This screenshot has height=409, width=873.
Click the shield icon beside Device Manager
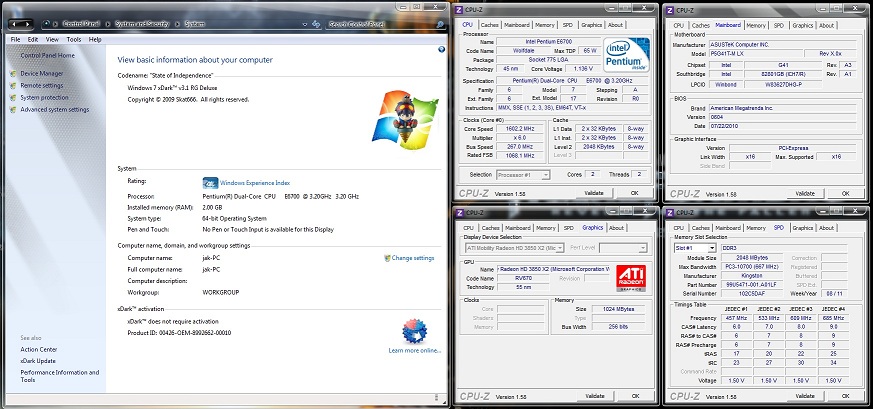[x=13, y=73]
